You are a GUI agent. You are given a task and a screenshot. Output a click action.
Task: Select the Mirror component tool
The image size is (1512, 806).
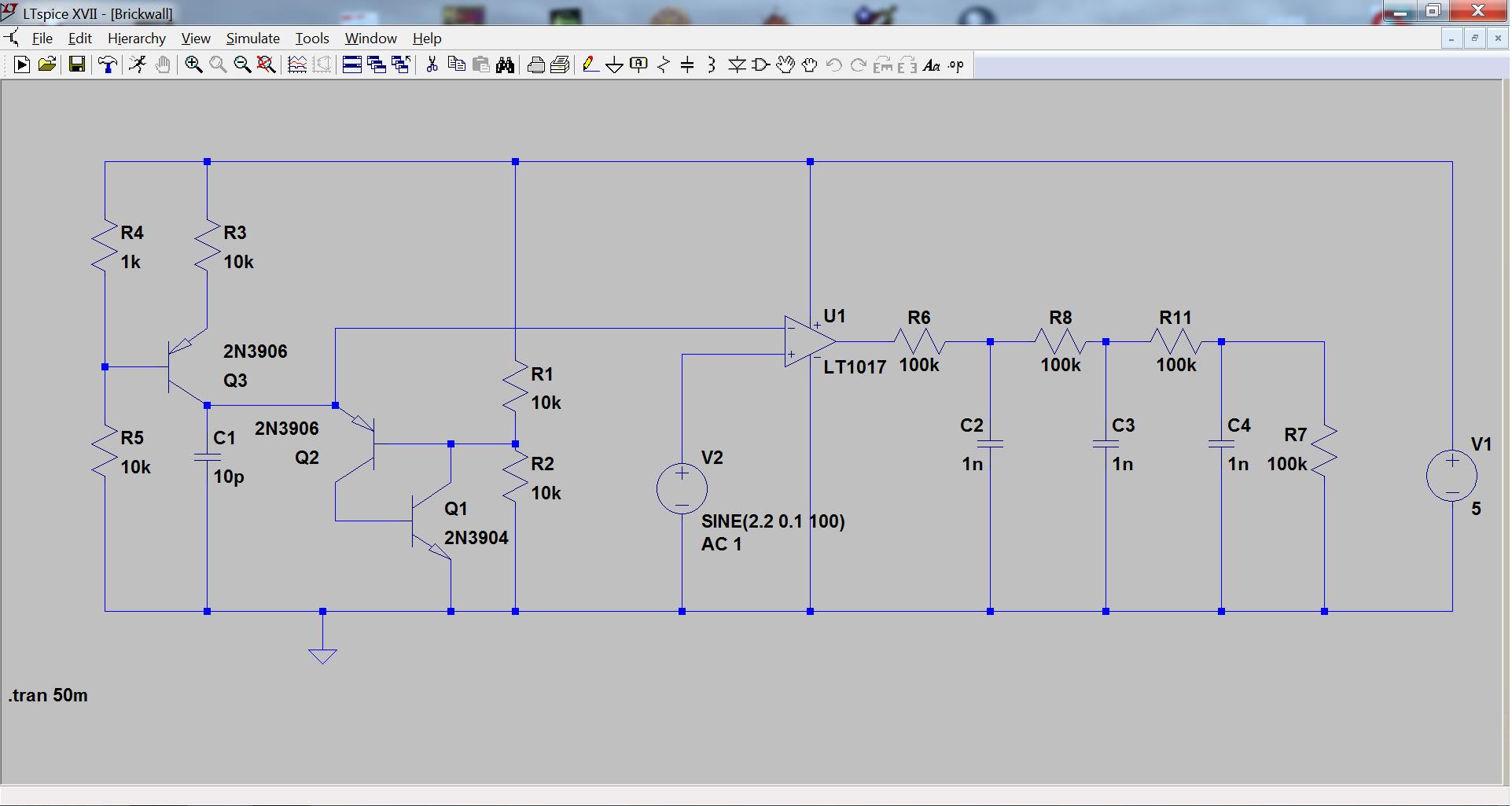point(907,65)
